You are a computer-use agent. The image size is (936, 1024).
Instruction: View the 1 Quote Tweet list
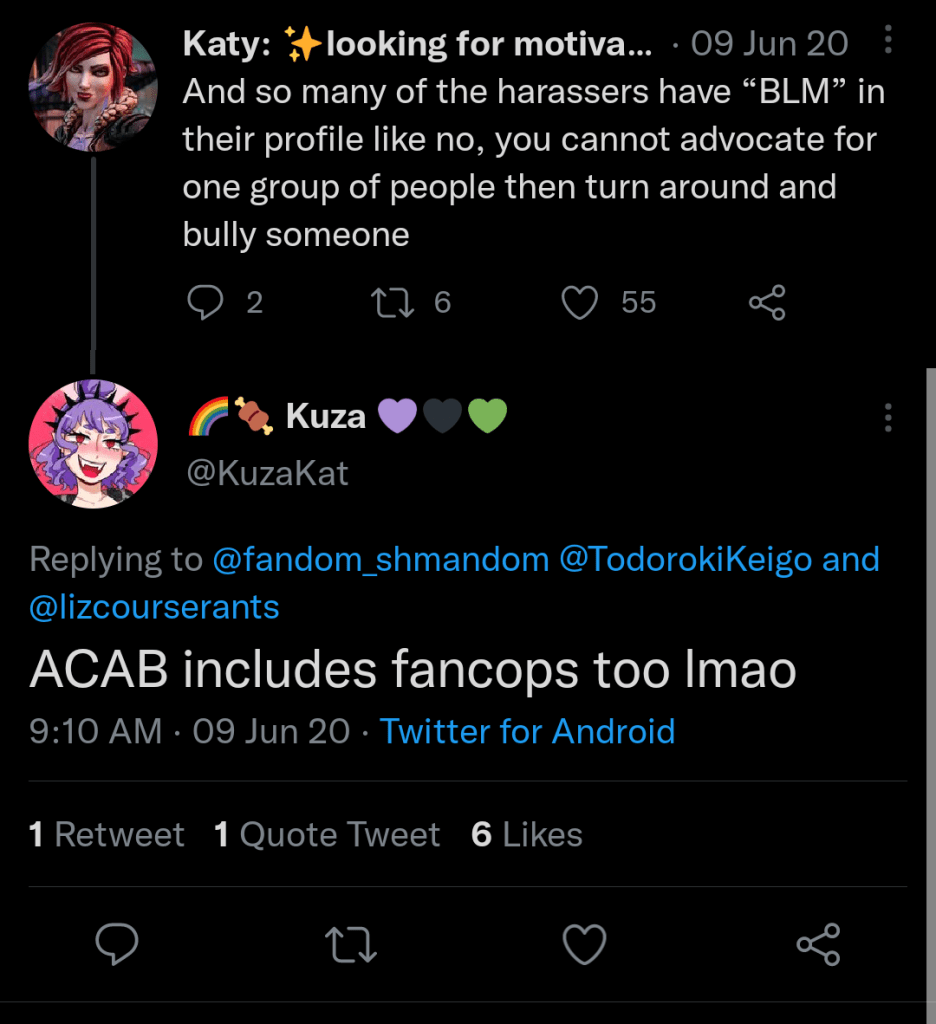pyautogui.click(x=327, y=835)
